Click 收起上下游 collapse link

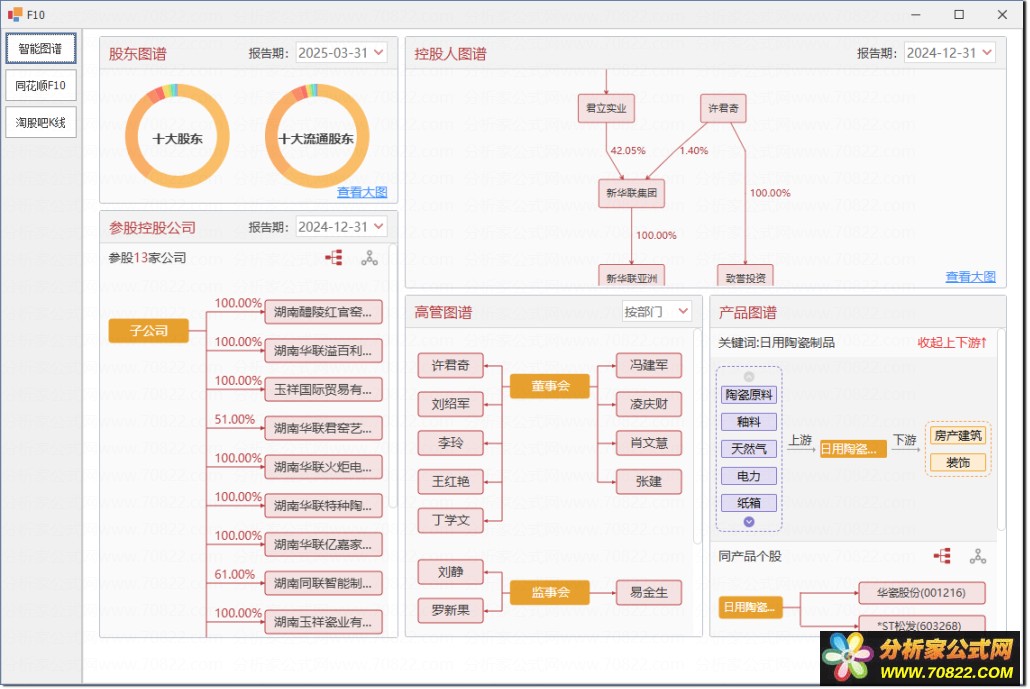(952, 342)
